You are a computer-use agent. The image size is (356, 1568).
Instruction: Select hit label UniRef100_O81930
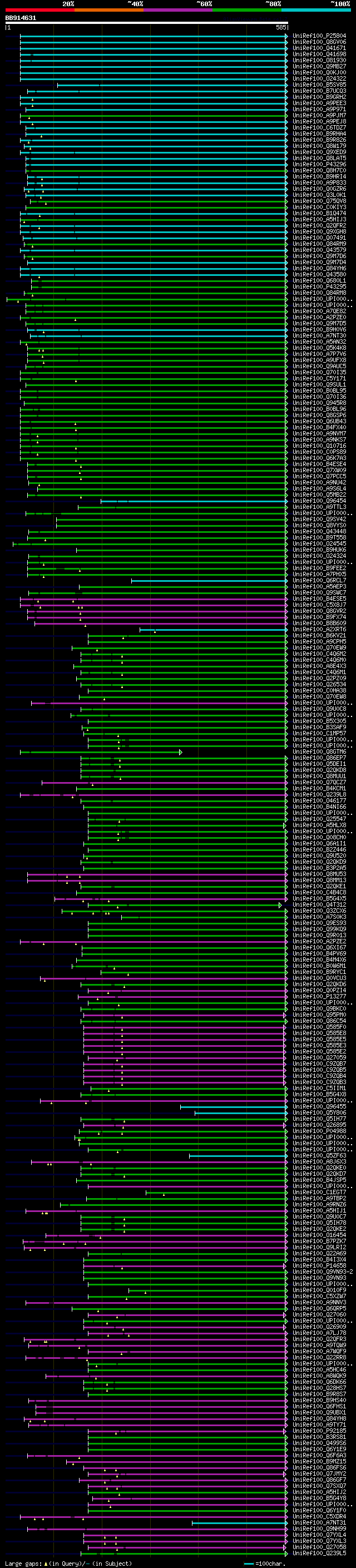tap(319, 60)
